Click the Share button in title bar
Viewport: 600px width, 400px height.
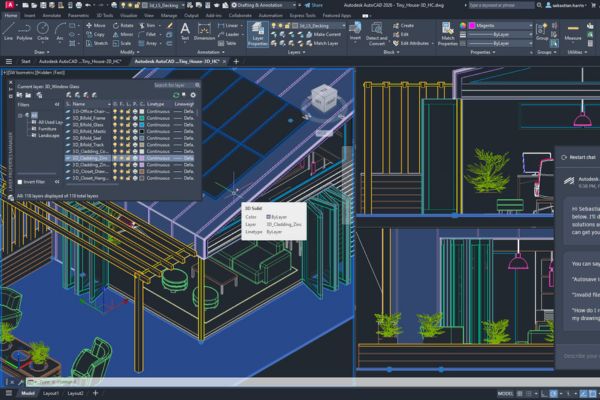[x=314, y=5]
